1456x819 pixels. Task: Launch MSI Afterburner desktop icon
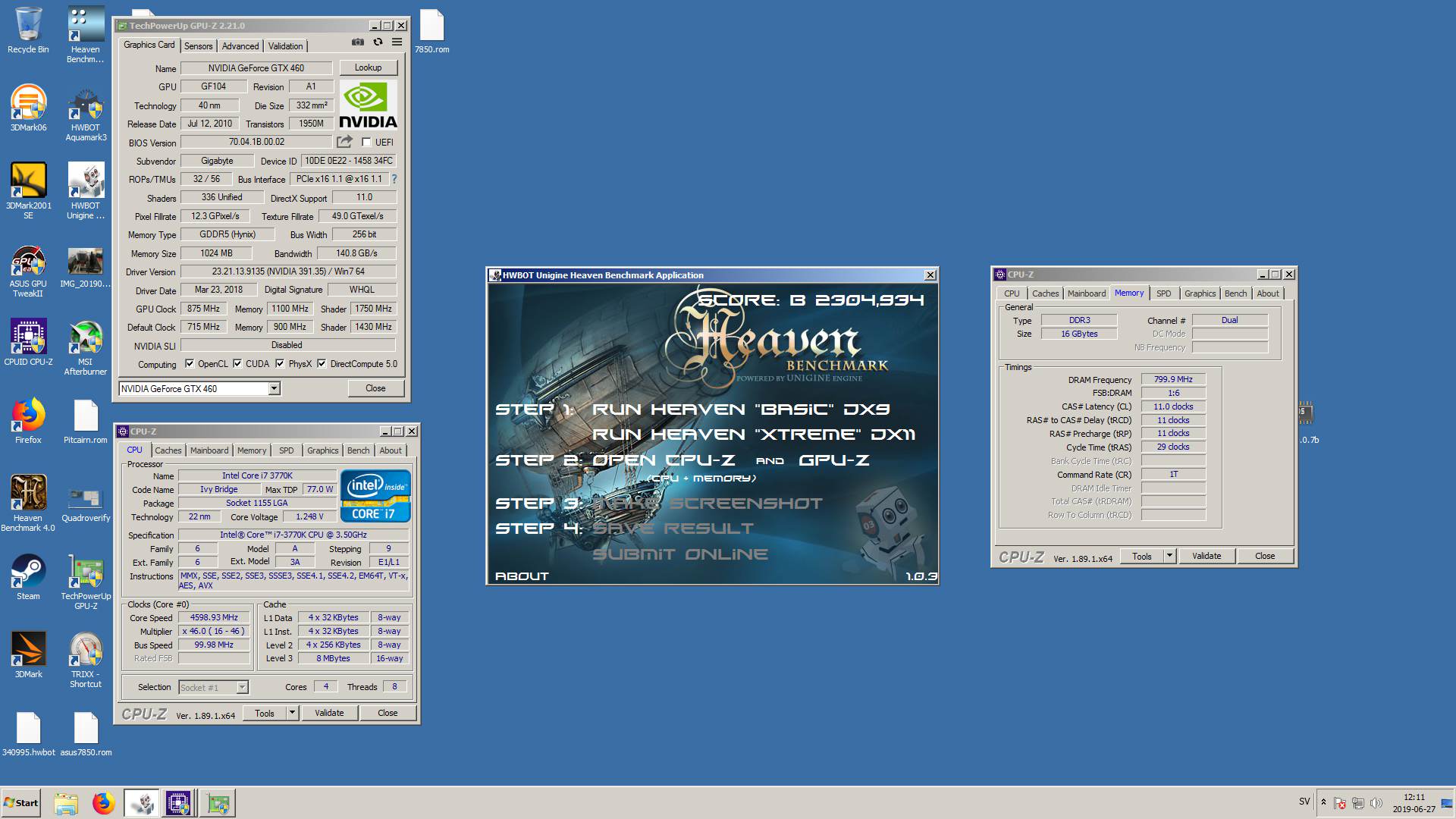pyautogui.click(x=86, y=347)
